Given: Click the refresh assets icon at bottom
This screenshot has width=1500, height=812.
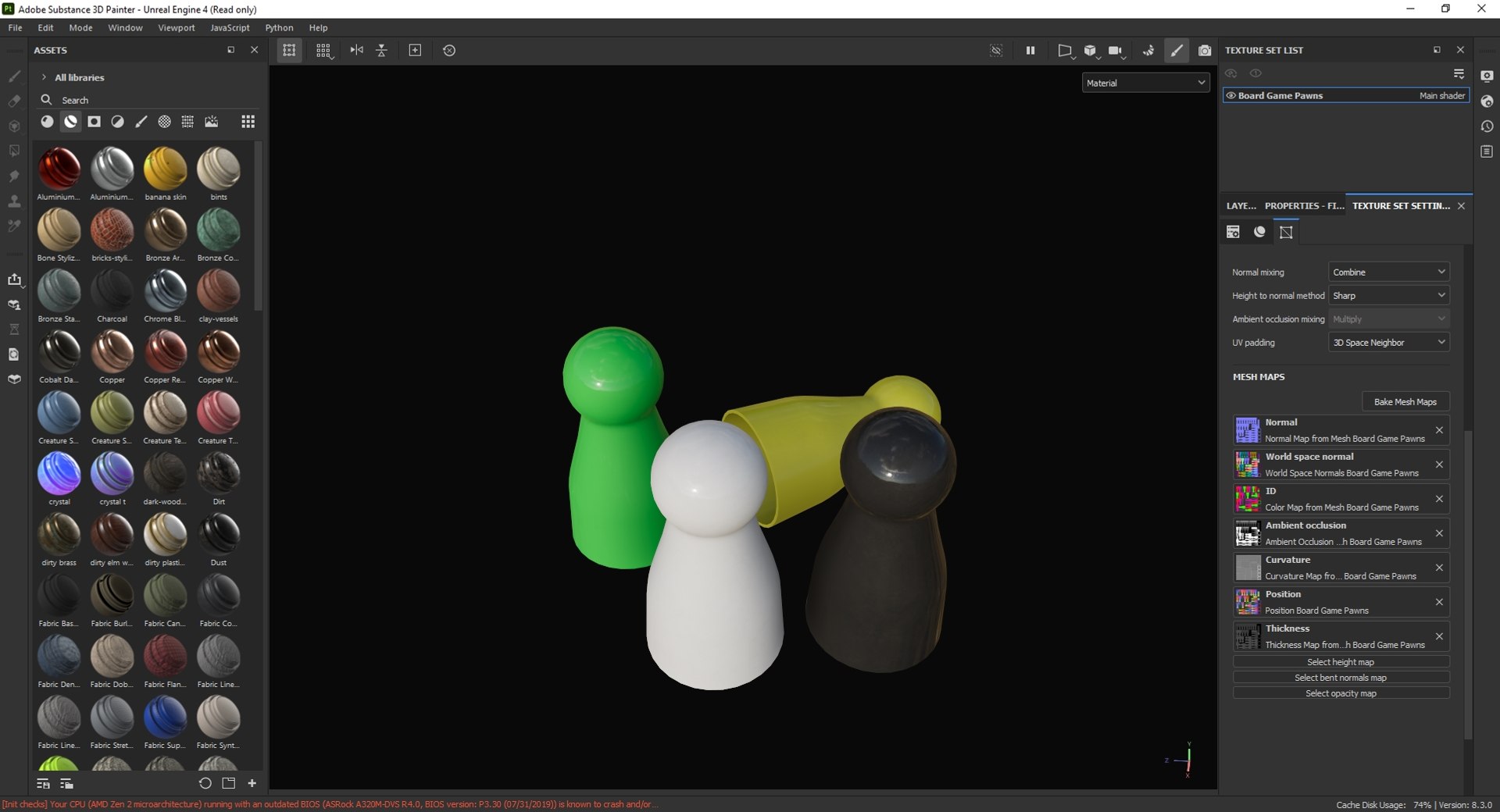Looking at the screenshot, I should 205,783.
